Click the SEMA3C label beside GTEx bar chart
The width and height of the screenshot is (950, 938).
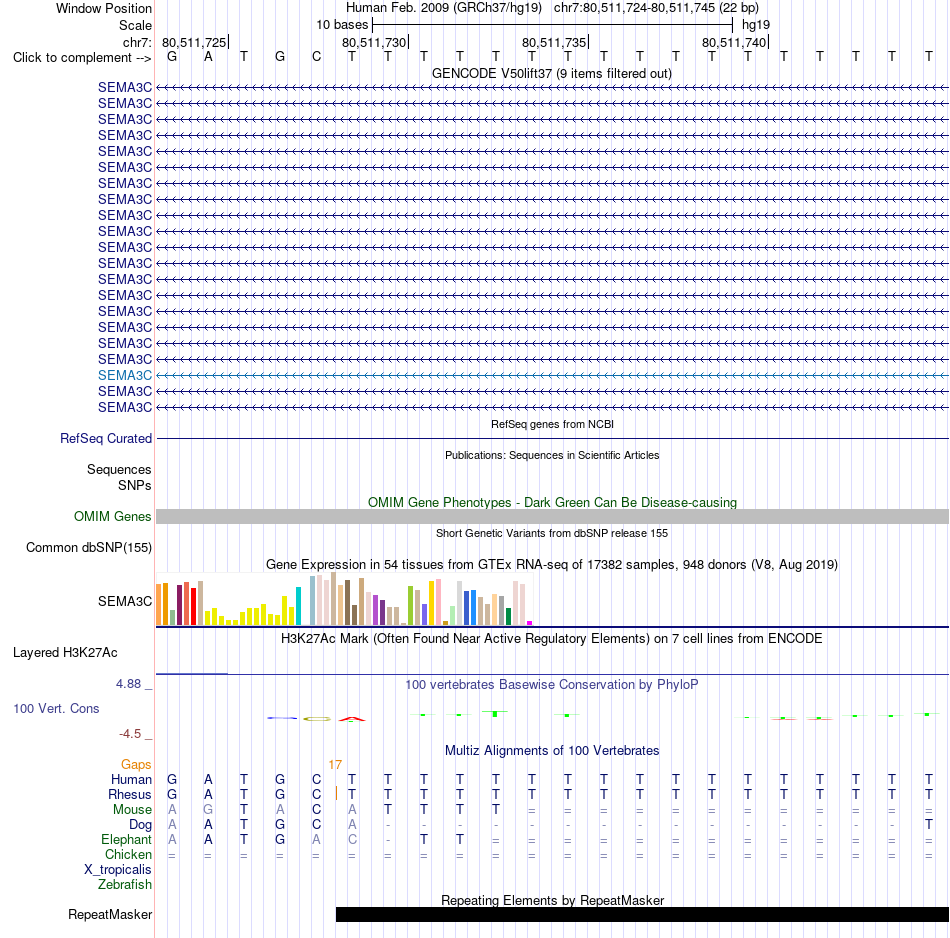click(x=125, y=602)
